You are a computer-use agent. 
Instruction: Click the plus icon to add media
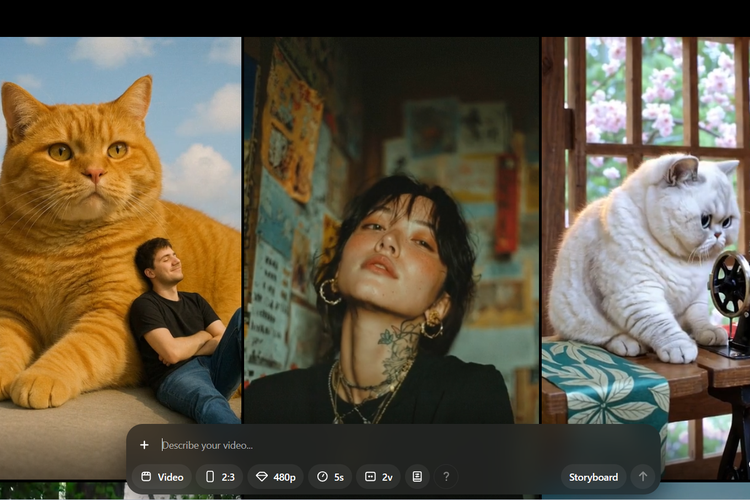[x=144, y=445]
